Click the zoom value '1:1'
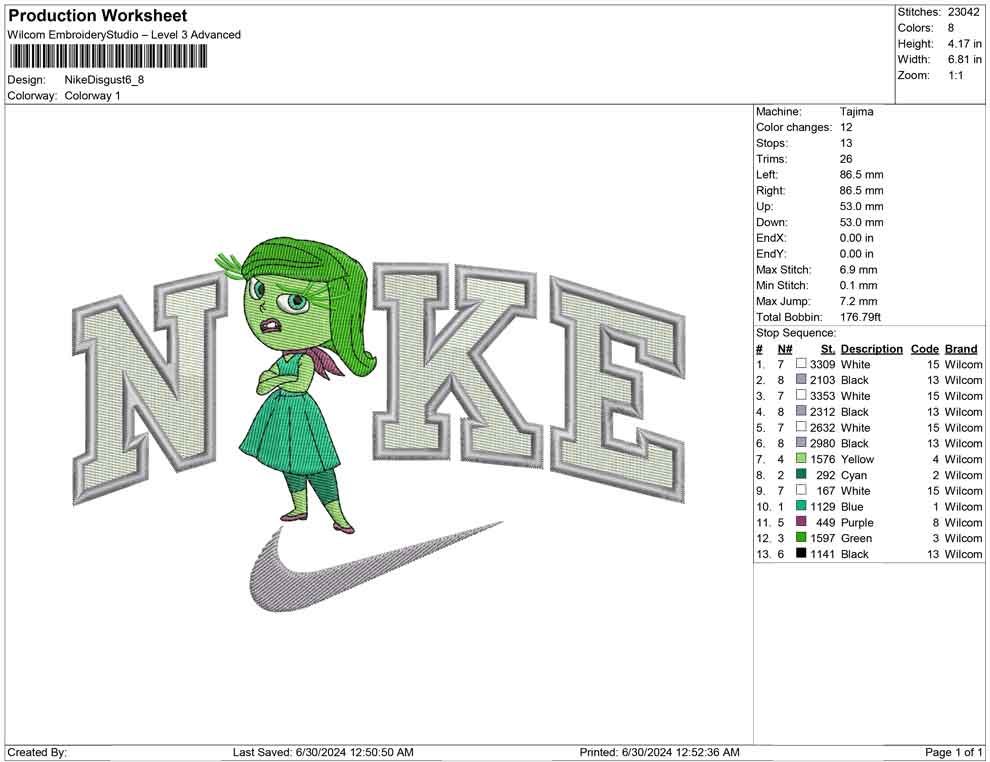Viewport: 990px width, 762px height. (956, 75)
